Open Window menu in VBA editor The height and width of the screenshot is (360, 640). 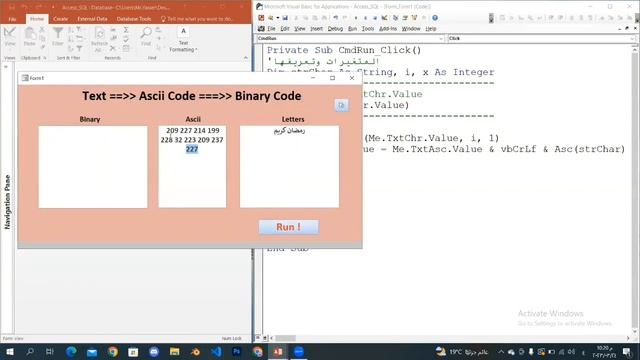(411, 29)
